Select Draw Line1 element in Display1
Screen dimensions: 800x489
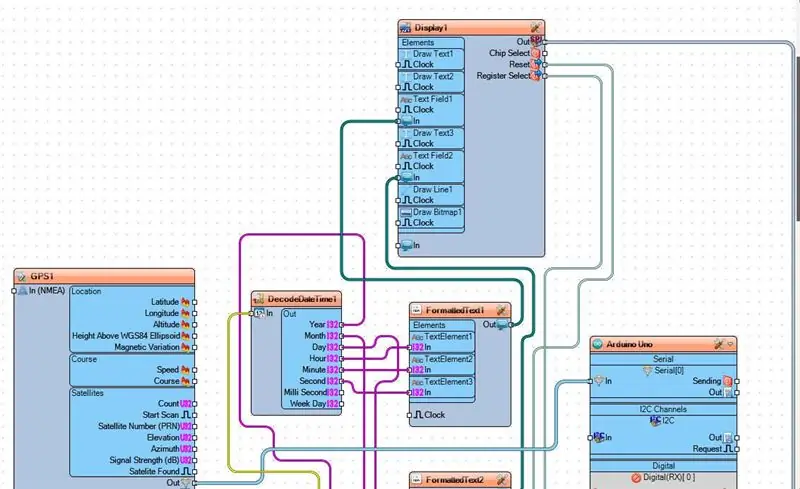(x=432, y=189)
